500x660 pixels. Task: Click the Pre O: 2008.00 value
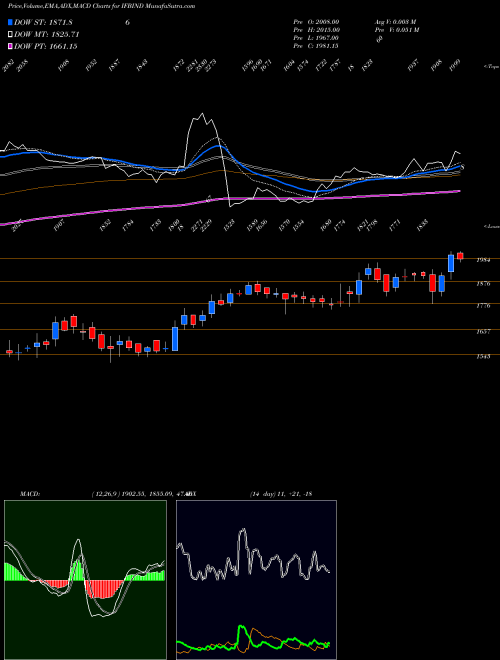tap(316, 22)
